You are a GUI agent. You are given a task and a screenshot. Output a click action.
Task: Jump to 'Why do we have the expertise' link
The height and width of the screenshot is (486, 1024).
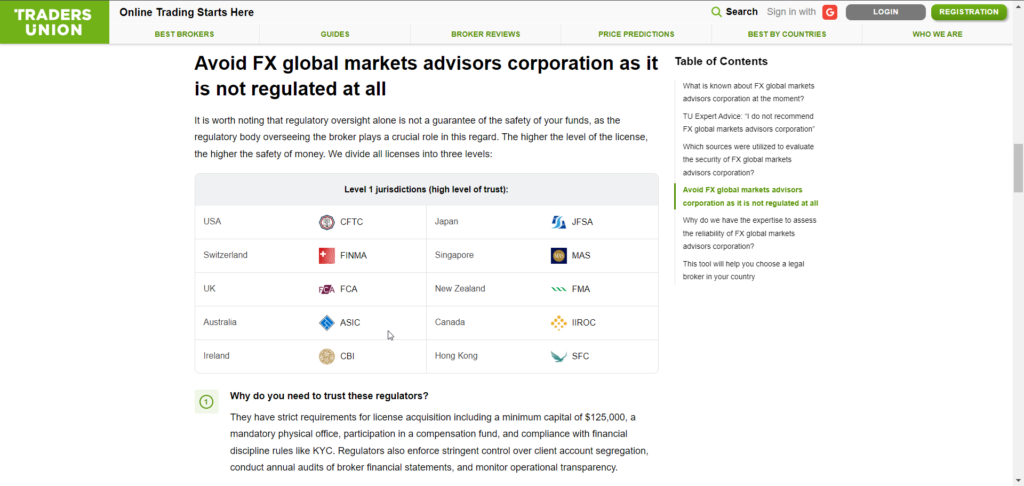(x=749, y=233)
